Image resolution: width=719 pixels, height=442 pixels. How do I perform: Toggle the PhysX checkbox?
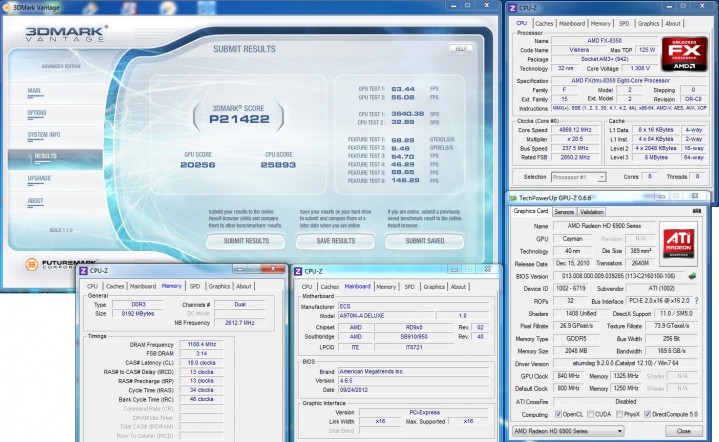click(619, 414)
